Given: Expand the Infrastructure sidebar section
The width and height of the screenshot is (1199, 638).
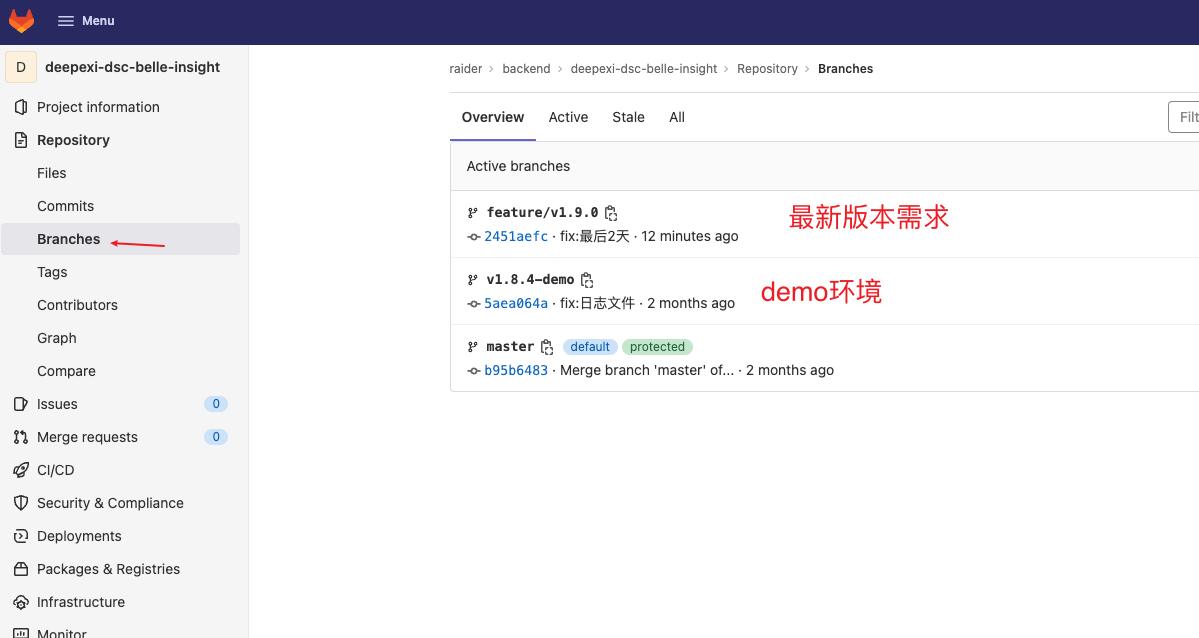Looking at the screenshot, I should 81,602.
